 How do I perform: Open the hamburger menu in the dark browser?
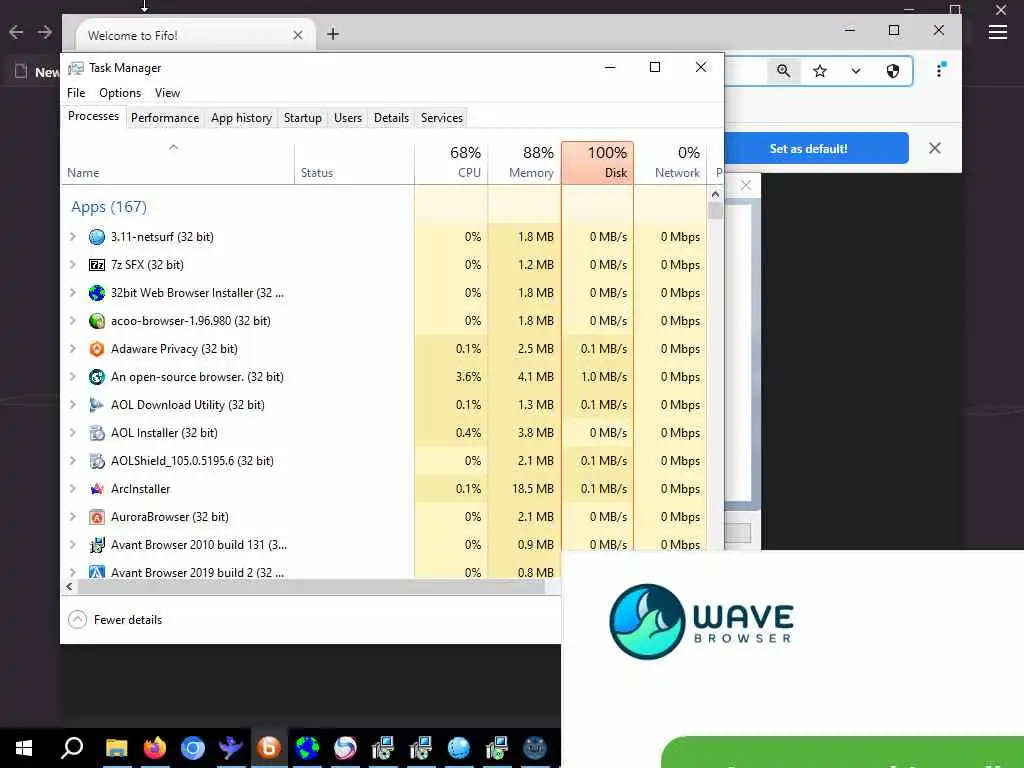[x=997, y=32]
